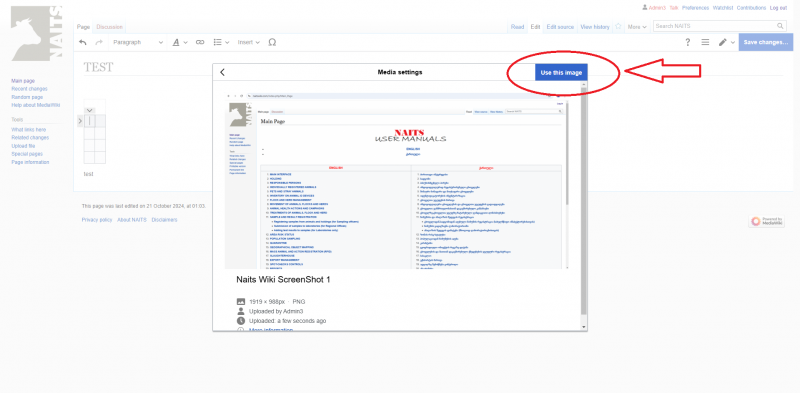Image resolution: width=800 pixels, height=393 pixels.
Task: Open the Talk link at top
Action: [674, 8]
